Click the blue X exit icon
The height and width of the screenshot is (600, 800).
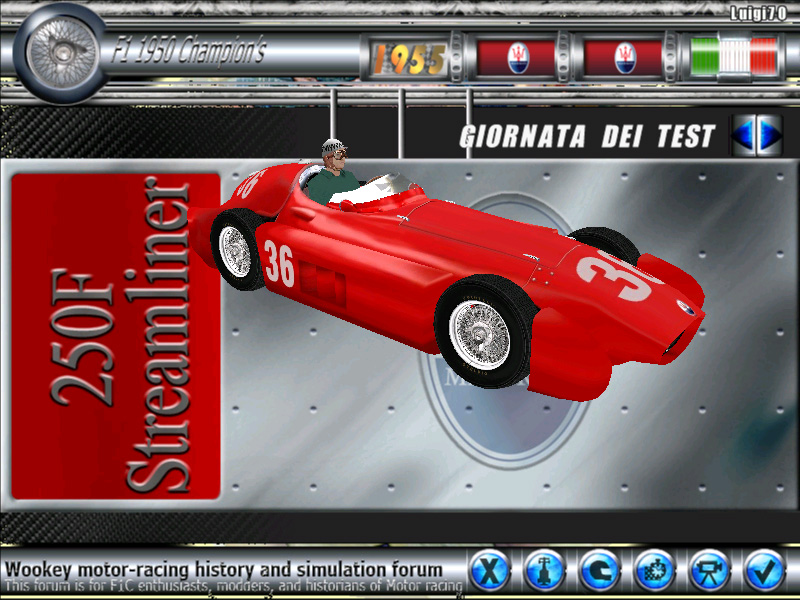click(x=489, y=569)
